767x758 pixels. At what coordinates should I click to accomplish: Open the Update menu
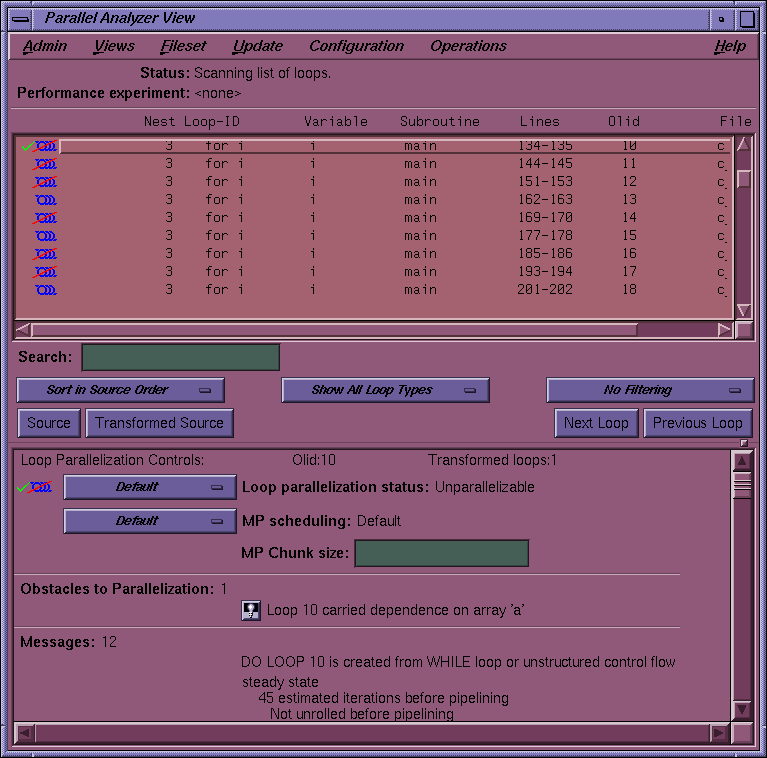coord(257,46)
